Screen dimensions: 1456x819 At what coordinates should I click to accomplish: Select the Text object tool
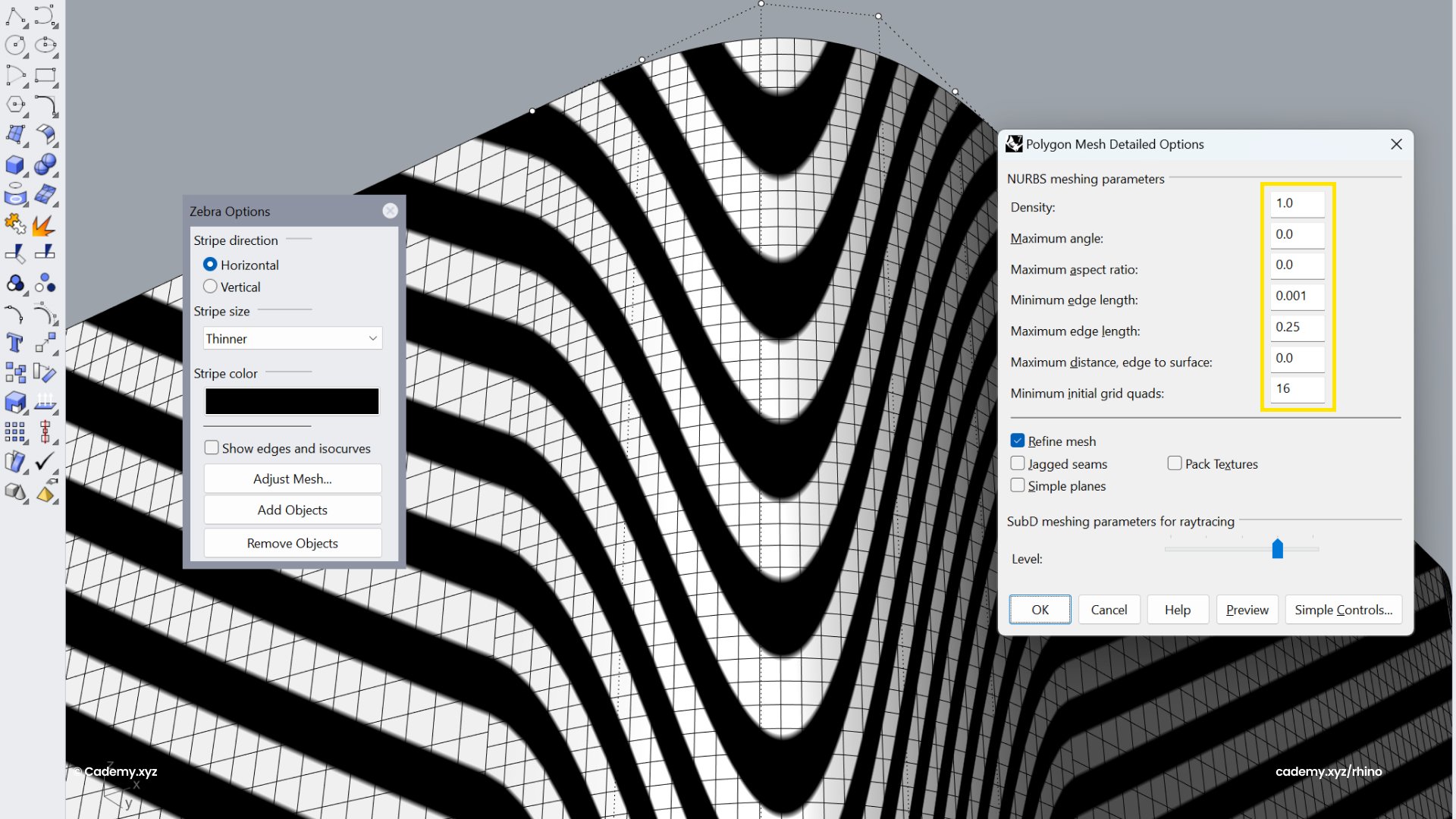(x=15, y=344)
